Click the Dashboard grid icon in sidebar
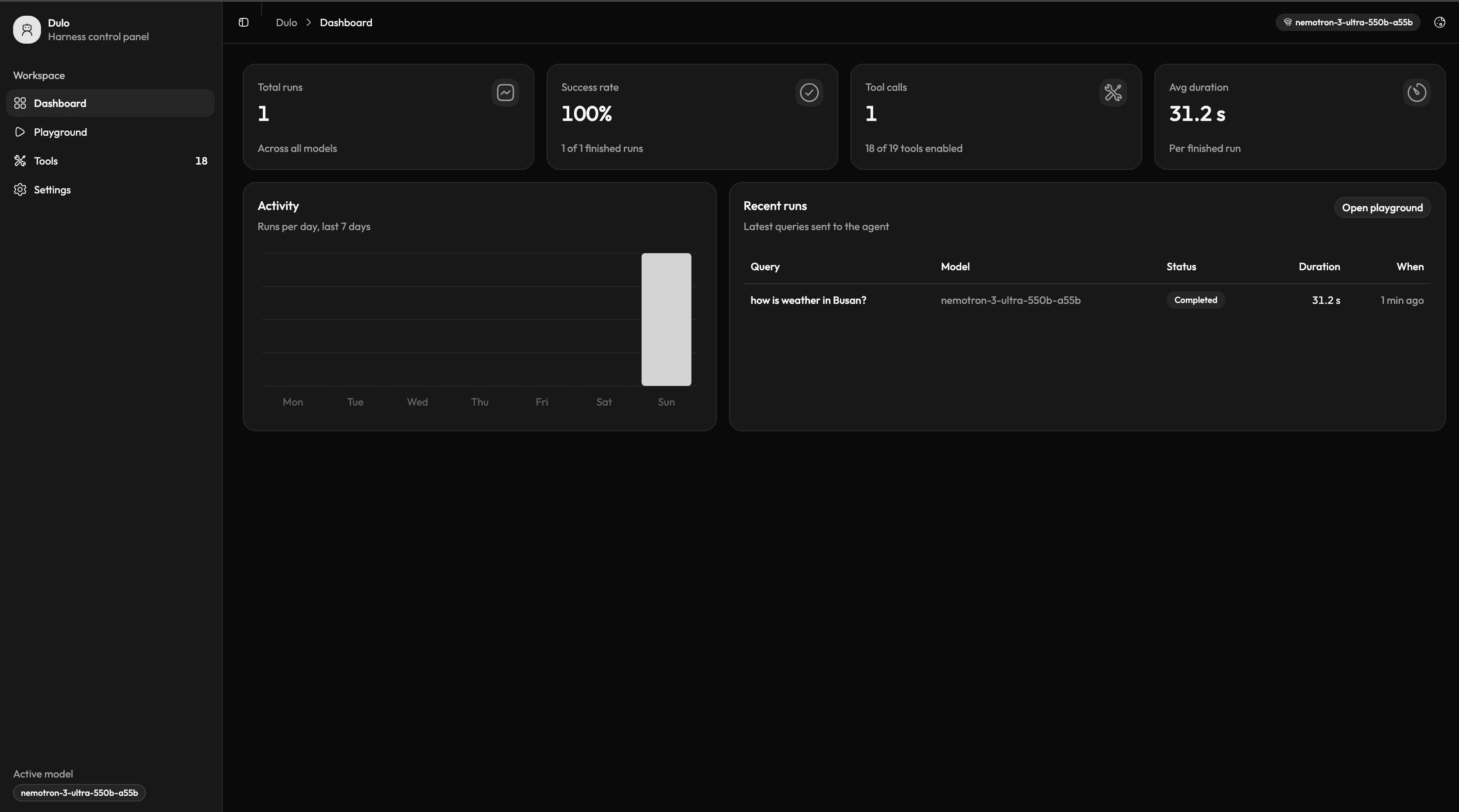This screenshot has height=812, width=1459. pyautogui.click(x=21, y=103)
